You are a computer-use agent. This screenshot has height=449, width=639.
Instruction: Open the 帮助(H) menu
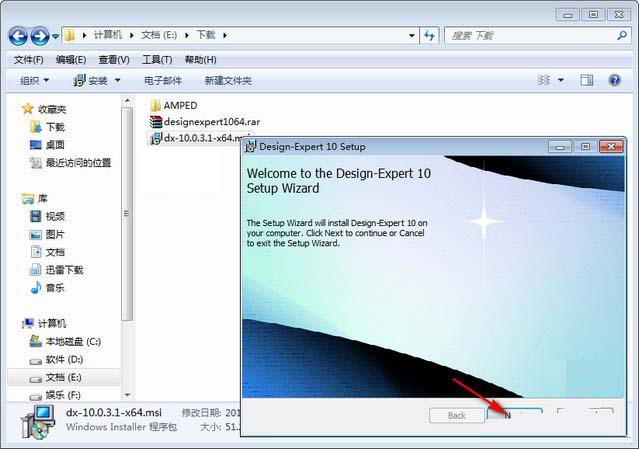(x=201, y=60)
